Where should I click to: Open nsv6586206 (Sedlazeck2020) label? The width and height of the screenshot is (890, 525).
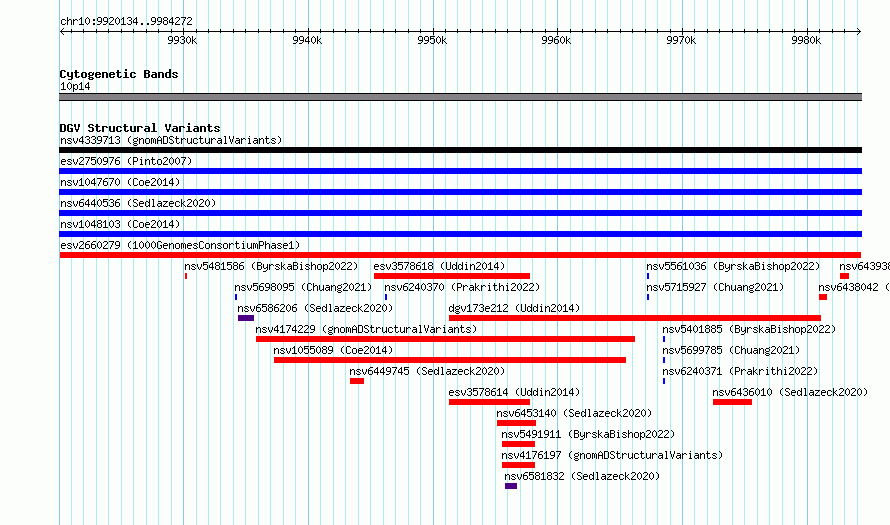click(315, 308)
